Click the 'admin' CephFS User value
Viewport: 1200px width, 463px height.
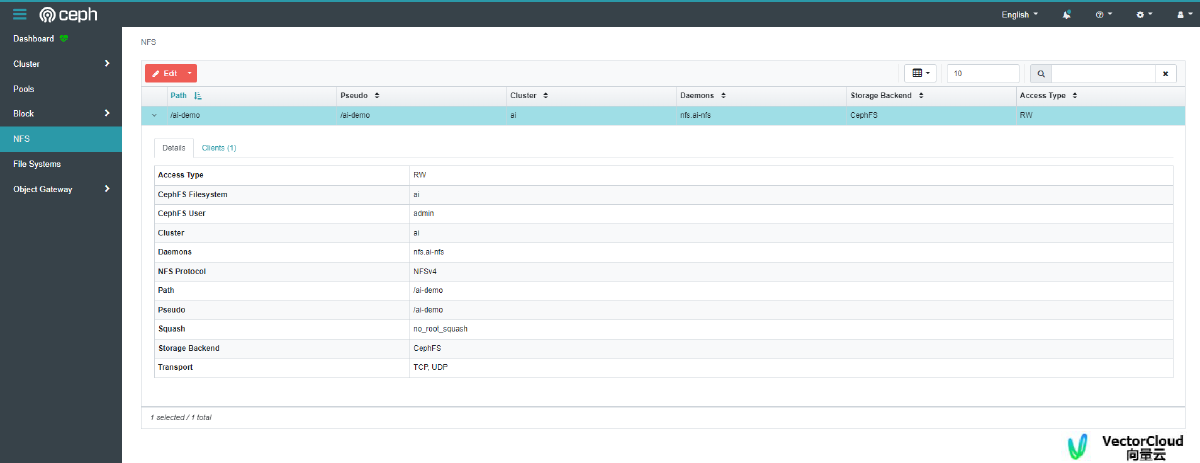[x=423, y=213]
